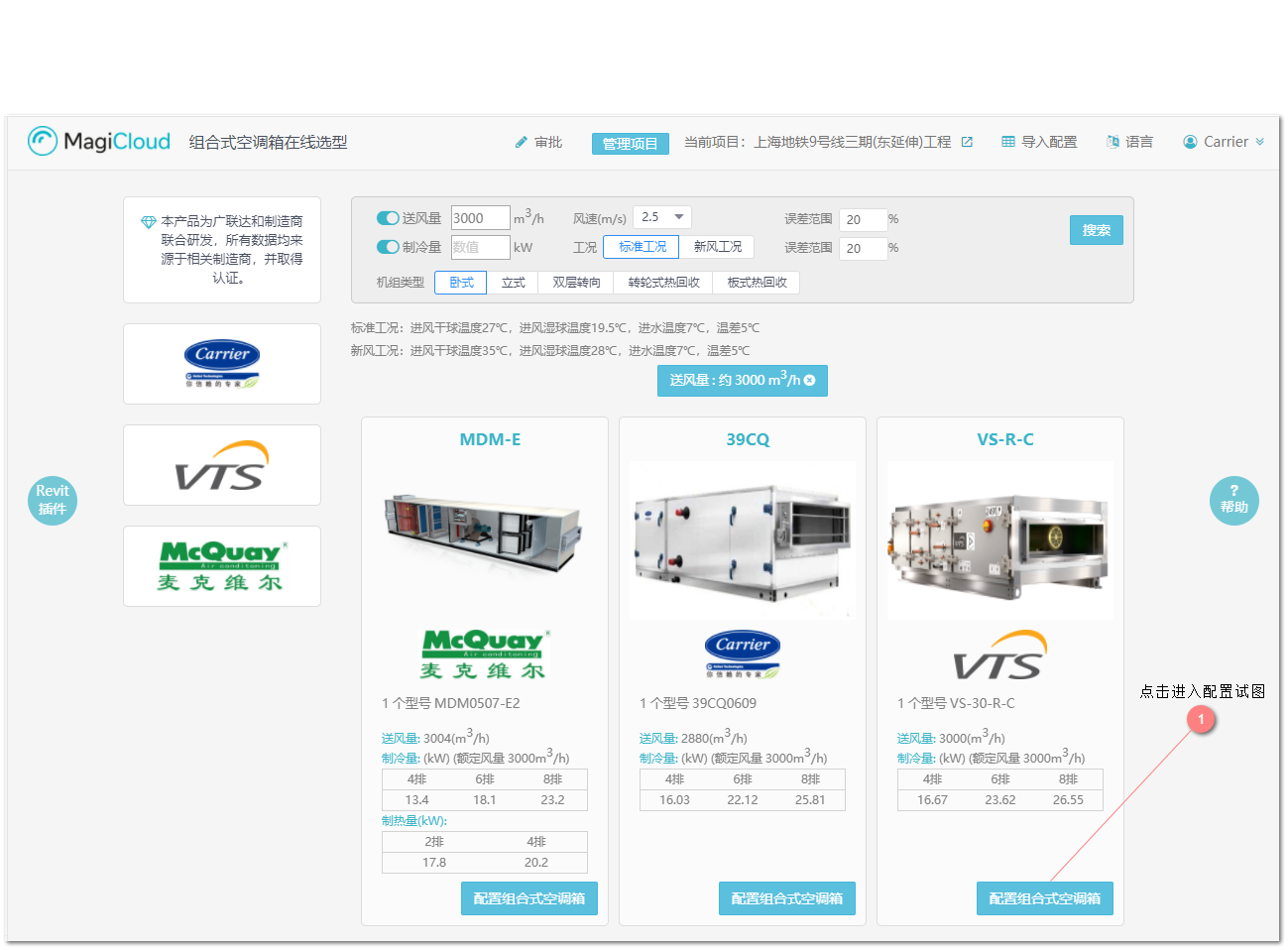This screenshot has height=950, width=1288.
Task: Select the McQuay 麦克维尔 sidebar logo
Action: coord(222,566)
